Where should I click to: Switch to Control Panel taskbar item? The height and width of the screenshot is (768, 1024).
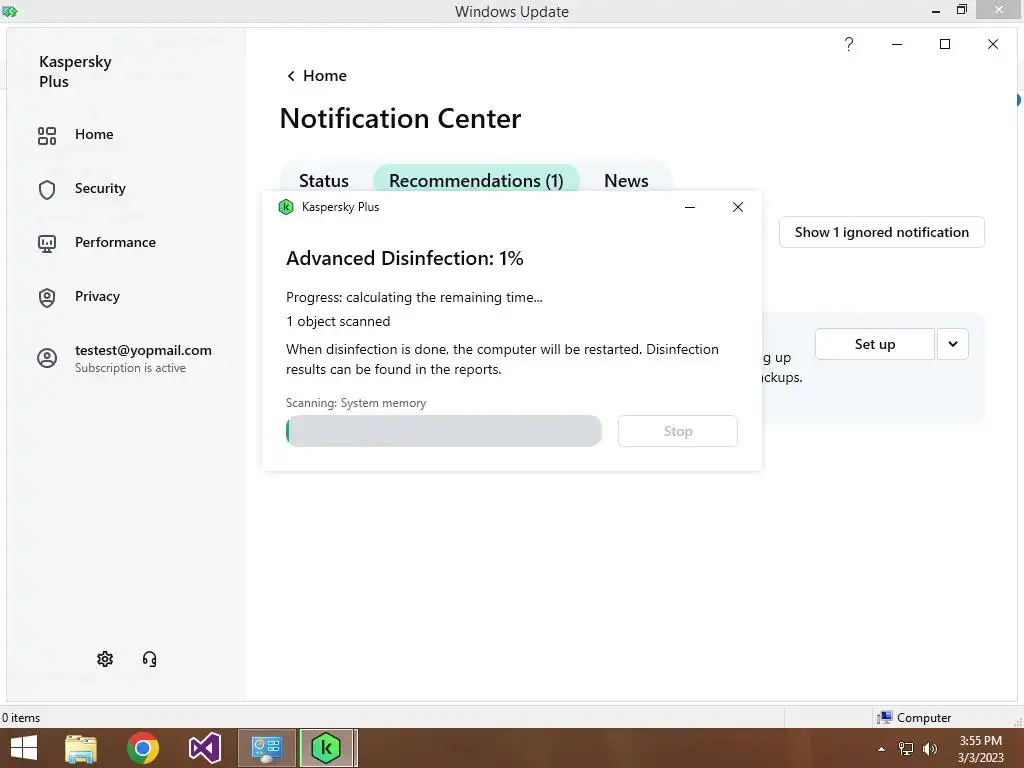click(x=266, y=748)
